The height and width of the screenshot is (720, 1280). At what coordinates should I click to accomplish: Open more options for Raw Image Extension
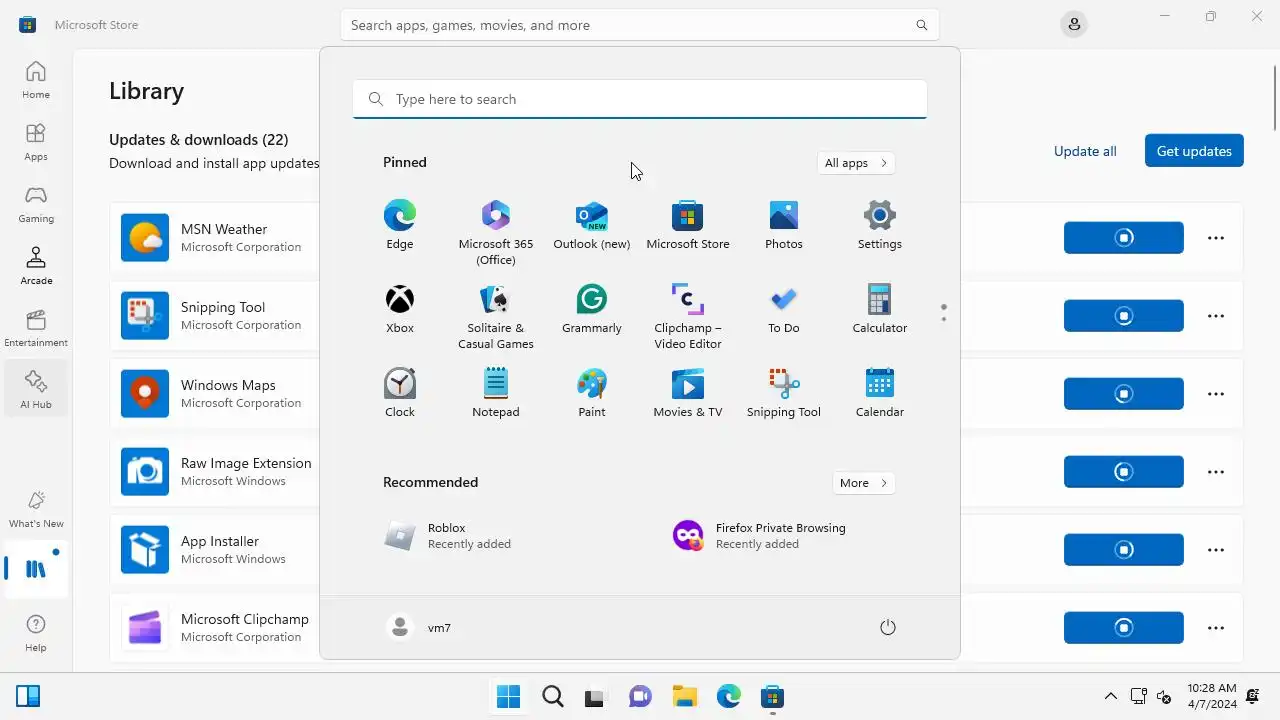(1216, 472)
